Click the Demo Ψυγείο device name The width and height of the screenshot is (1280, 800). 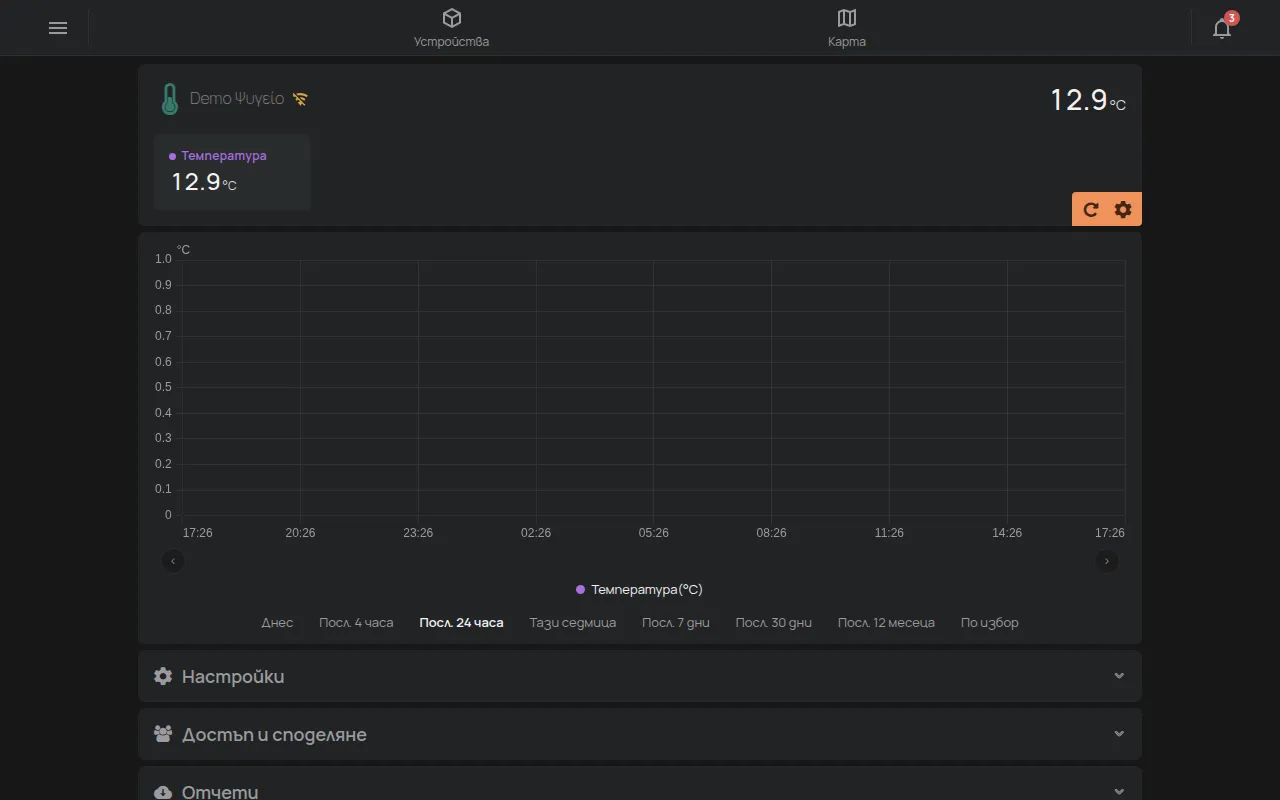pyautogui.click(x=237, y=99)
